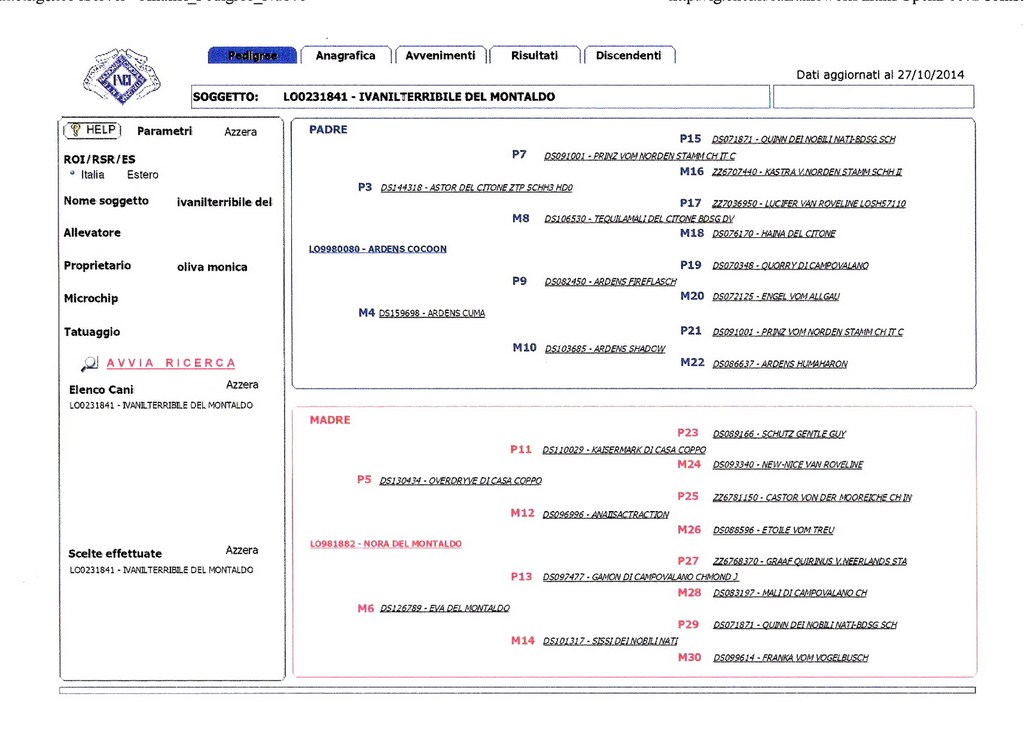The image size is (1024, 740).
Task: Open P15 QUINN DEI NOBILI NATI link
Action: tap(803, 139)
